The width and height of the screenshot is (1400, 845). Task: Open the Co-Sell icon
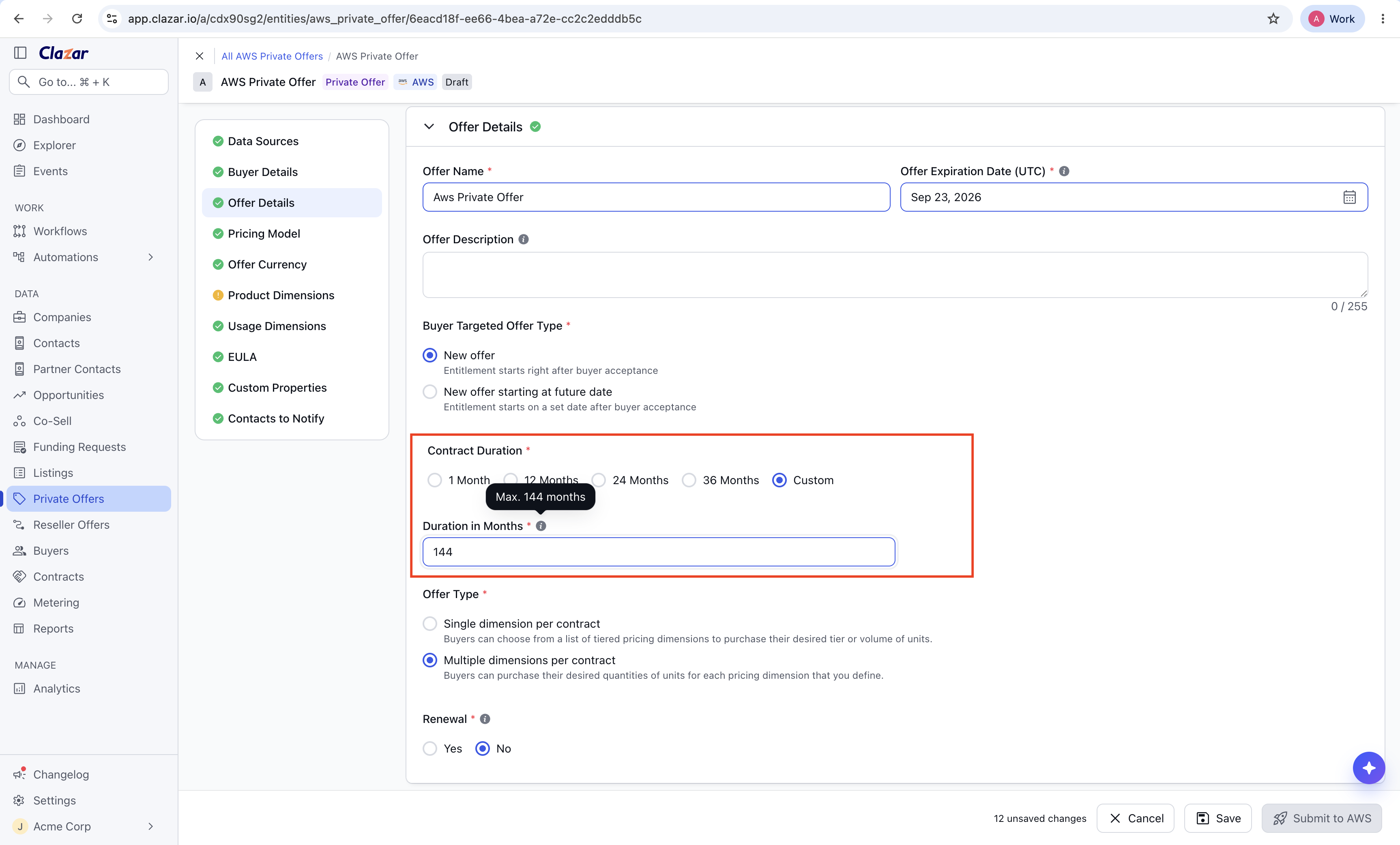[x=19, y=421]
